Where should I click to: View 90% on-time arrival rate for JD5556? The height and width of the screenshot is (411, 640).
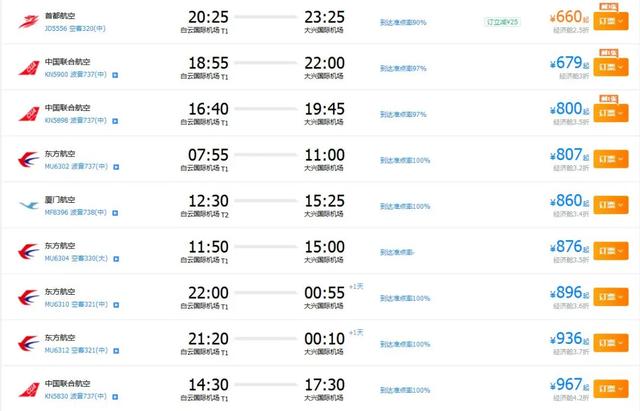[403, 22]
